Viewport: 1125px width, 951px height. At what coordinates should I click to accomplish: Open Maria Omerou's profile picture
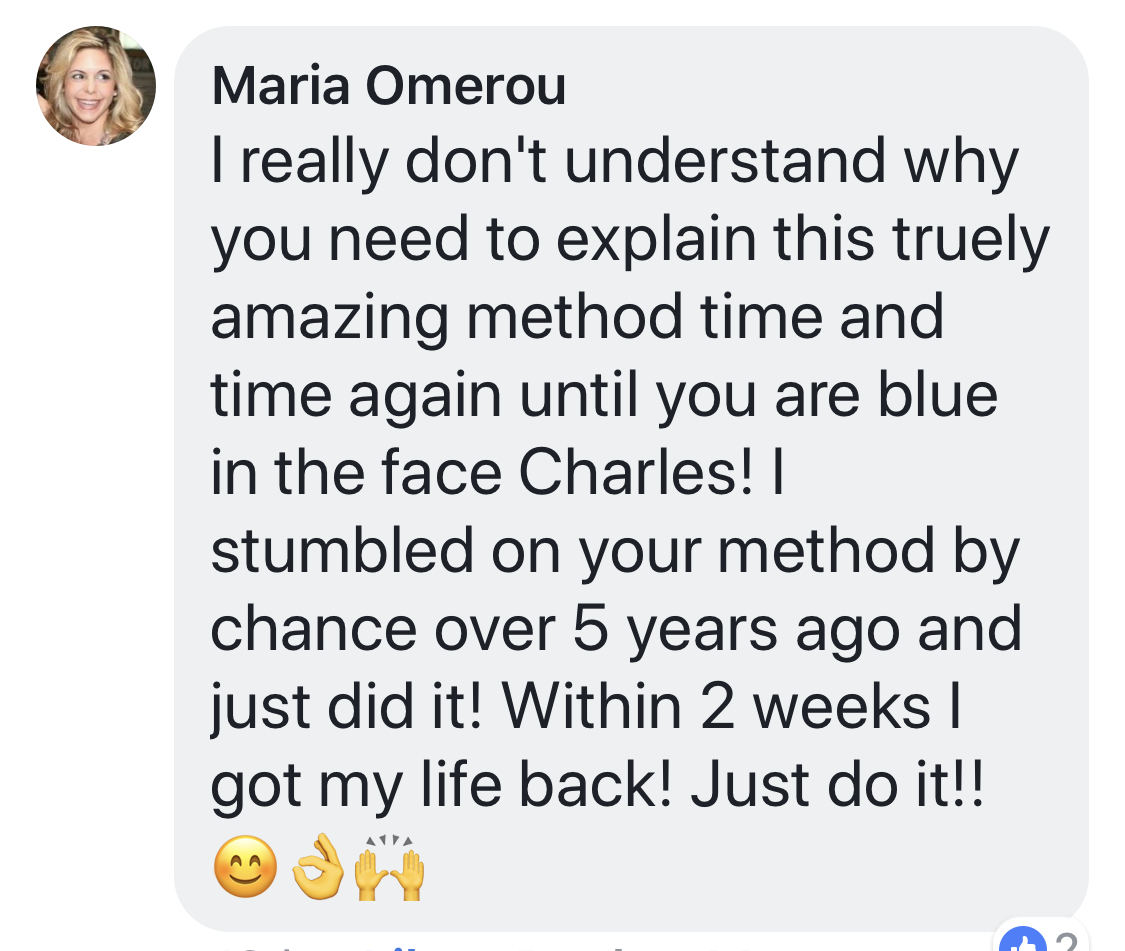click(96, 86)
